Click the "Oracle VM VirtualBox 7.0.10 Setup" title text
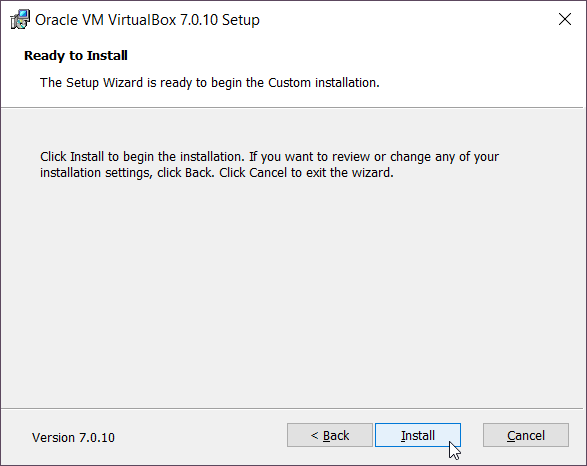 (x=147, y=20)
